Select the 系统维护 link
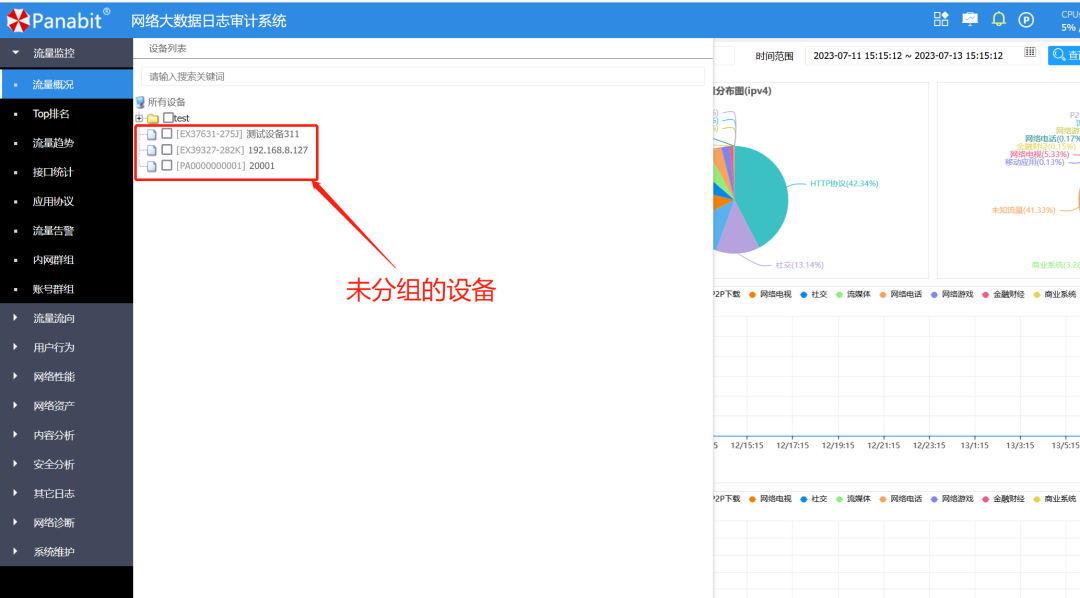1080x598 pixels. pyautogui.click(x=55, y=551)
